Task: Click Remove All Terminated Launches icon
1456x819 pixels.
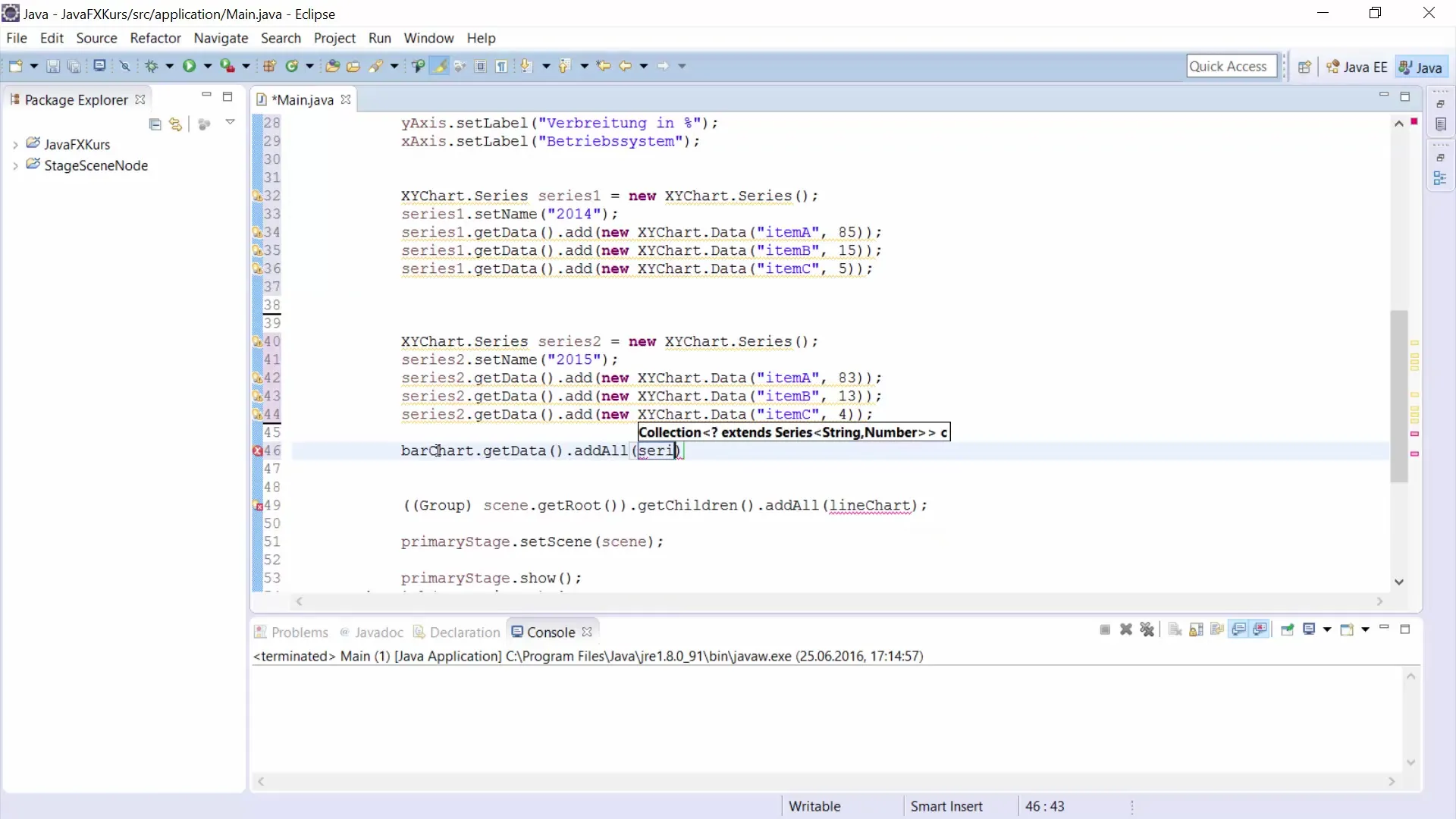Action: coord(1147,629)
